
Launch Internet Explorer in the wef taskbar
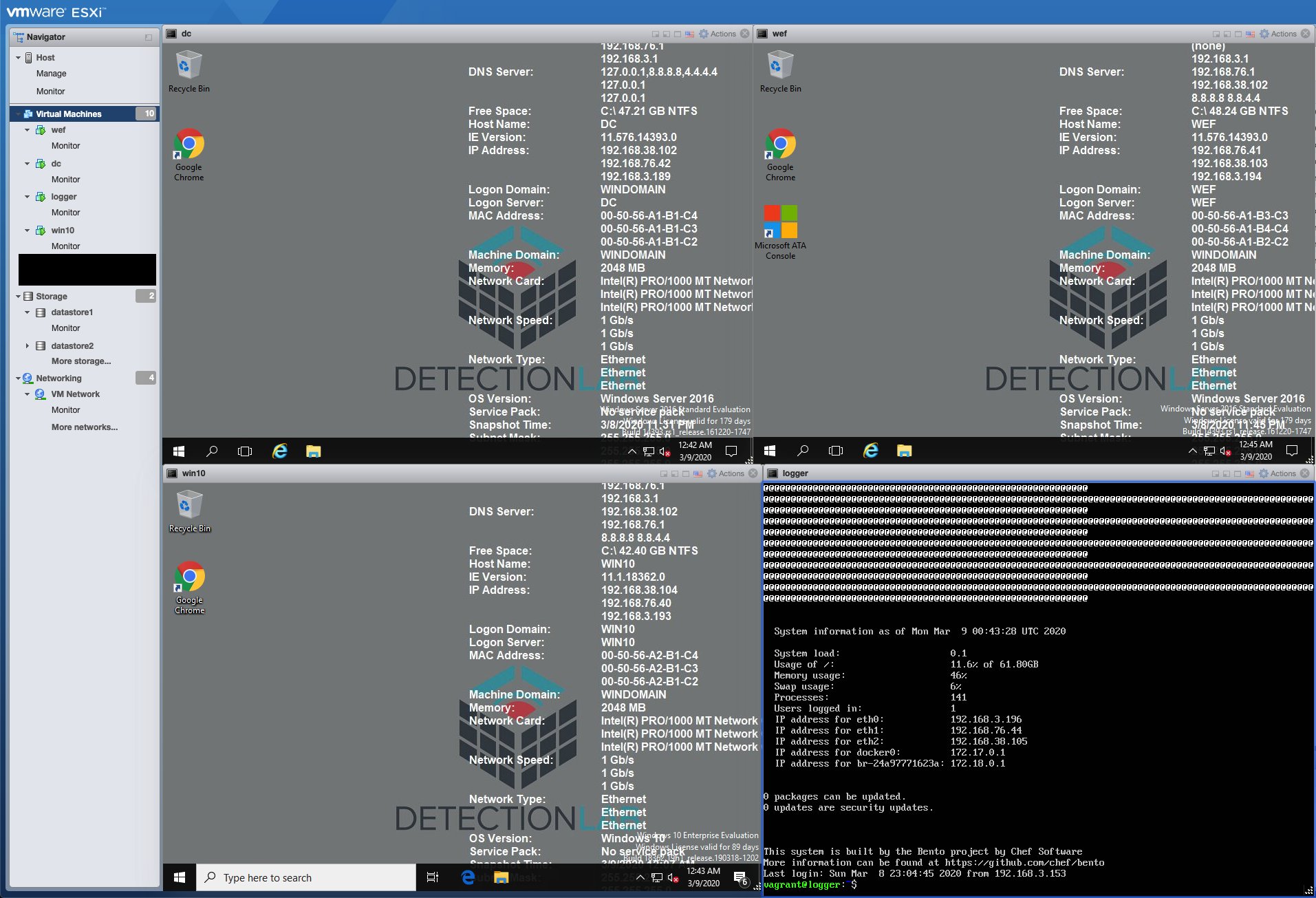coord(871,451)
